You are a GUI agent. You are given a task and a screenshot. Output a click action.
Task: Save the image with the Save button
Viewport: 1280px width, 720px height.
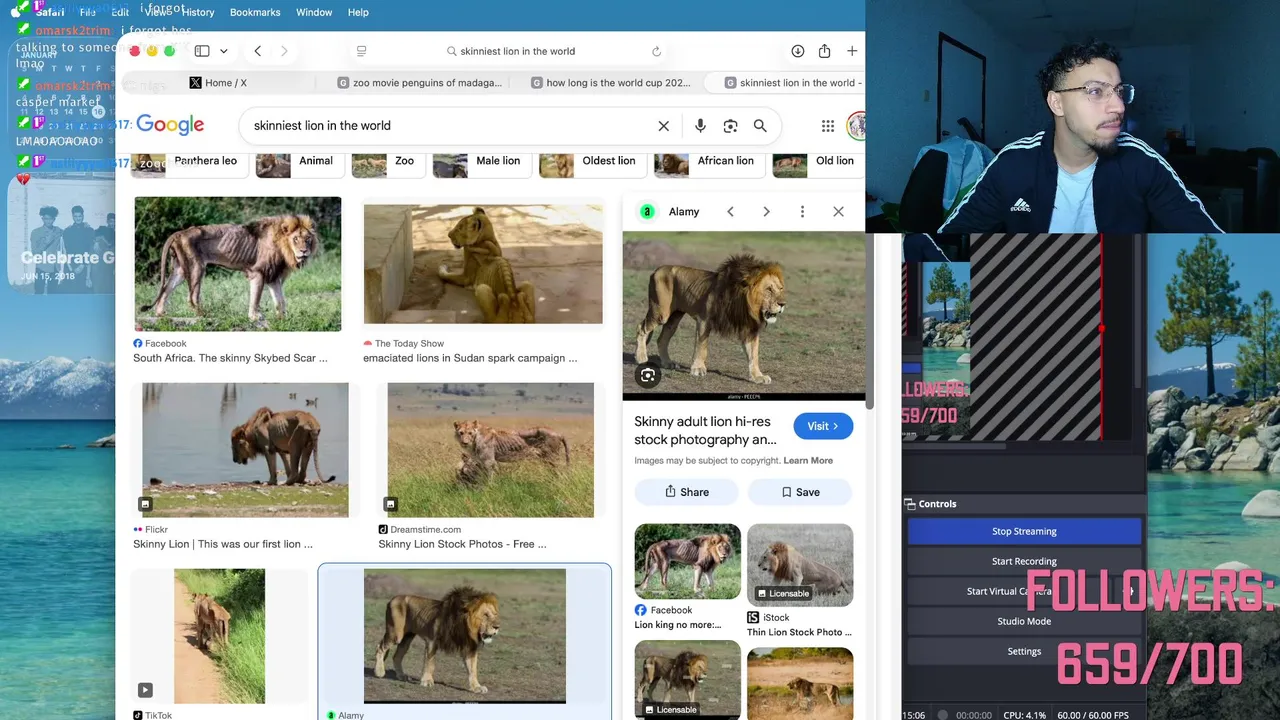coord(800,492)
